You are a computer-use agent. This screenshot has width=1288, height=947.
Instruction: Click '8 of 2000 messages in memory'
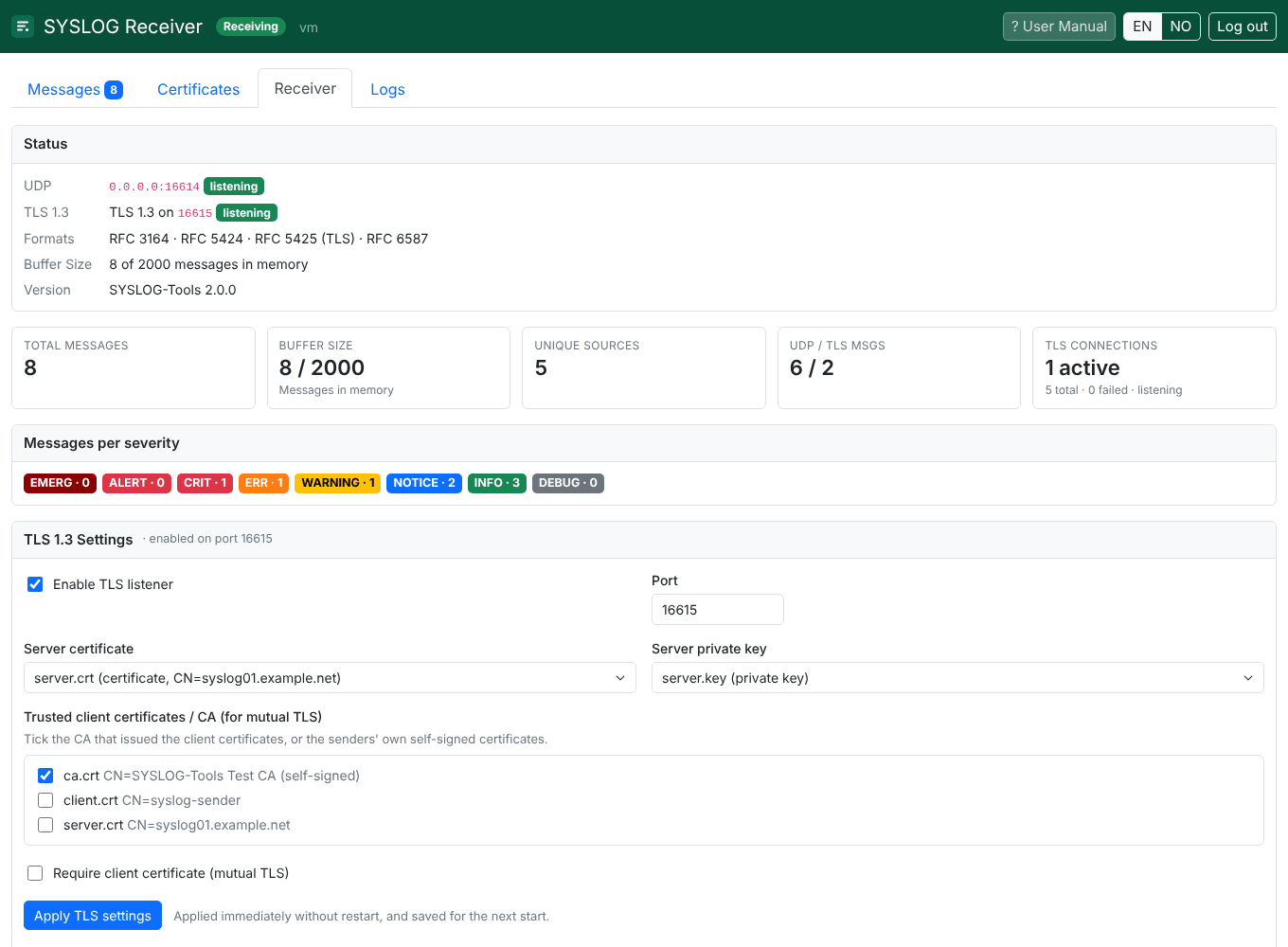pos(208,264)
